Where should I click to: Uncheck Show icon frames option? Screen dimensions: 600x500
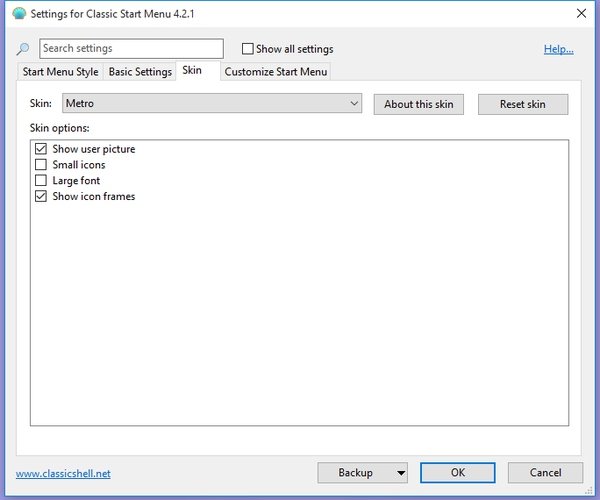(x=41, y=197)
